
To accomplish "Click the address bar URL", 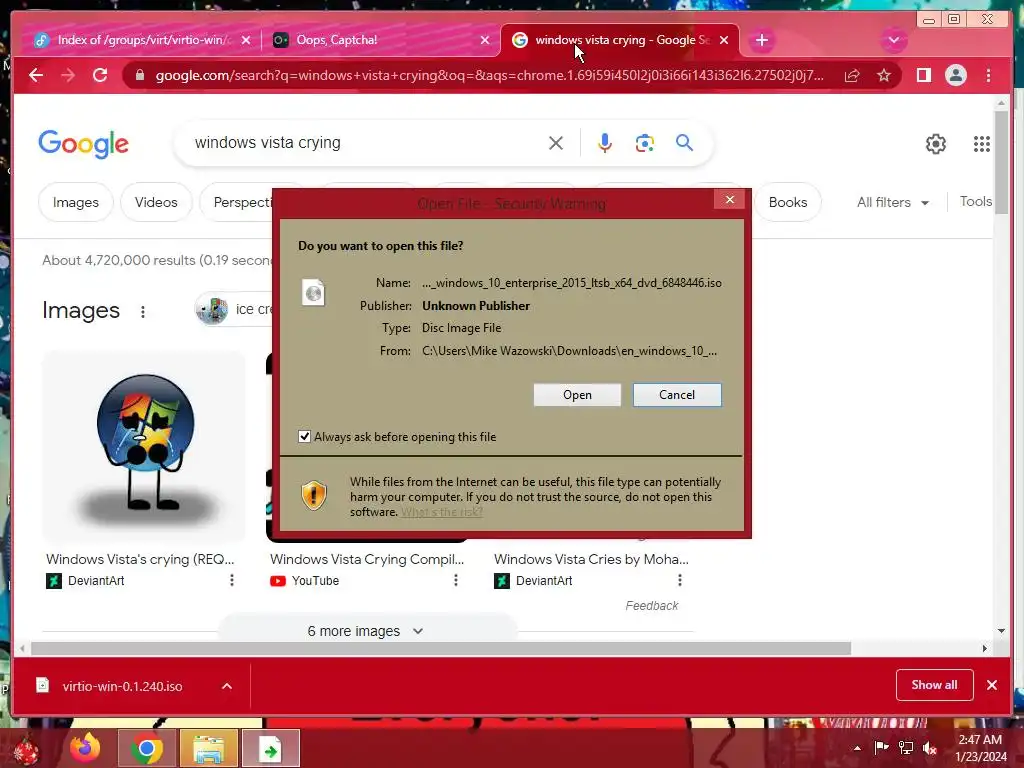I will click(x=489, y=76).
